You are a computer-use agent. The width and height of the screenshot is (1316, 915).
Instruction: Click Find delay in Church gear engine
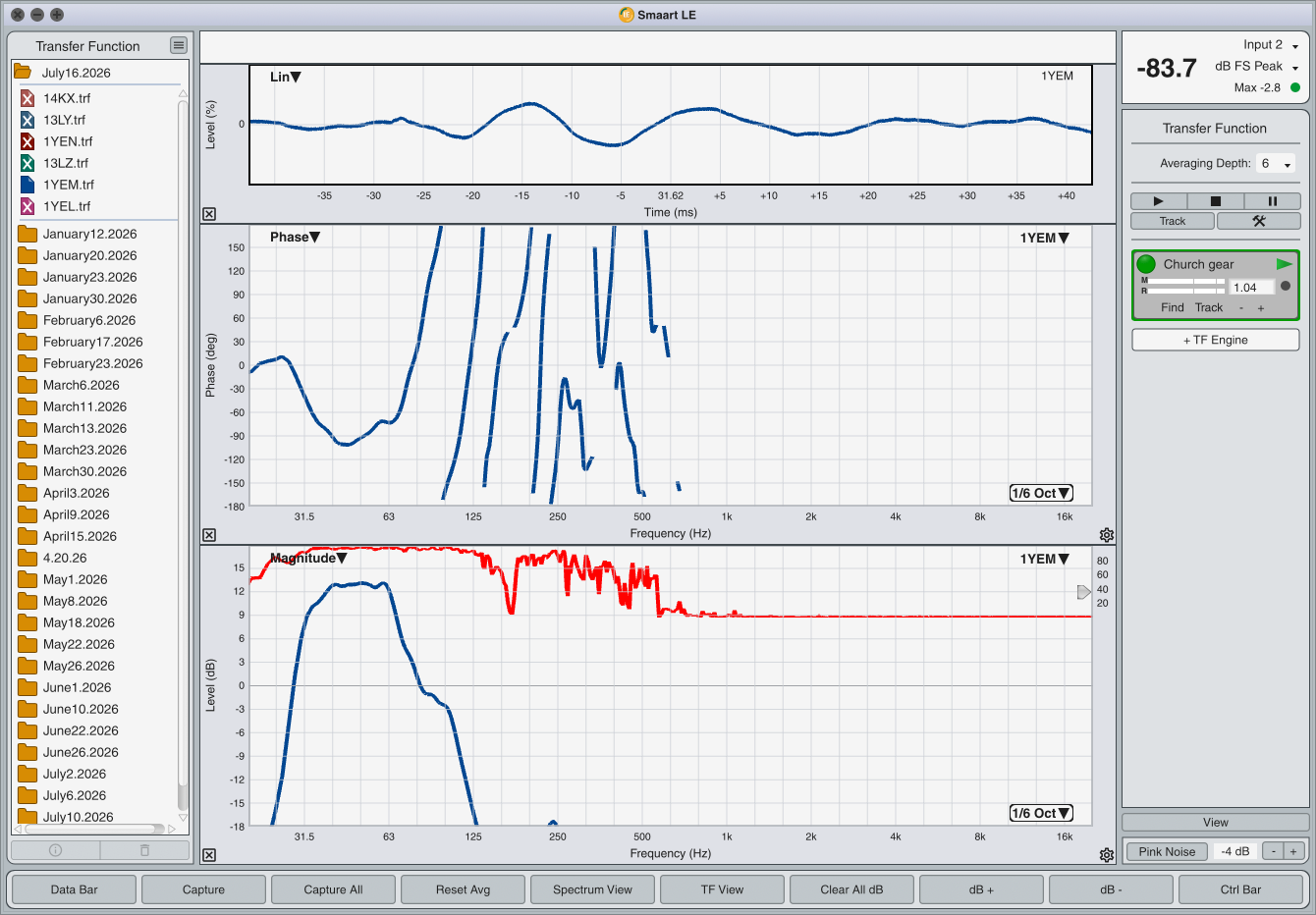[x=1173, y=307]
